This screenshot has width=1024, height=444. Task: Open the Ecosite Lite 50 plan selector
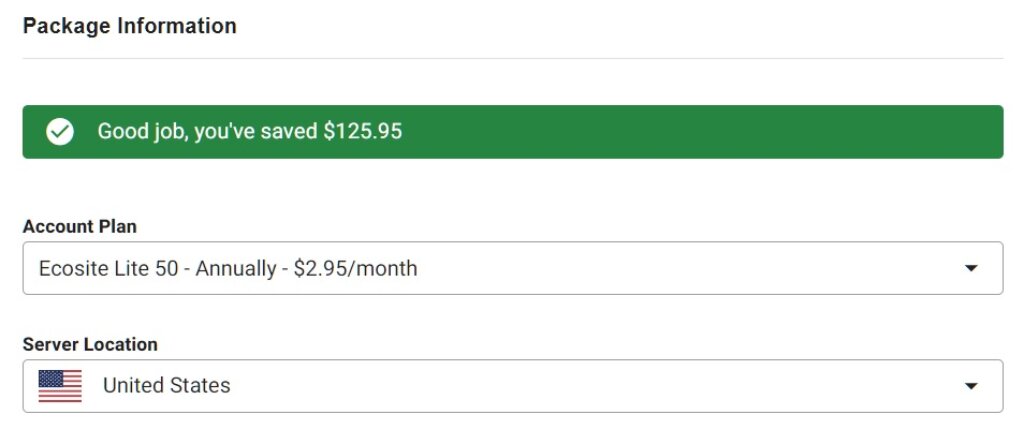(513, 268)
